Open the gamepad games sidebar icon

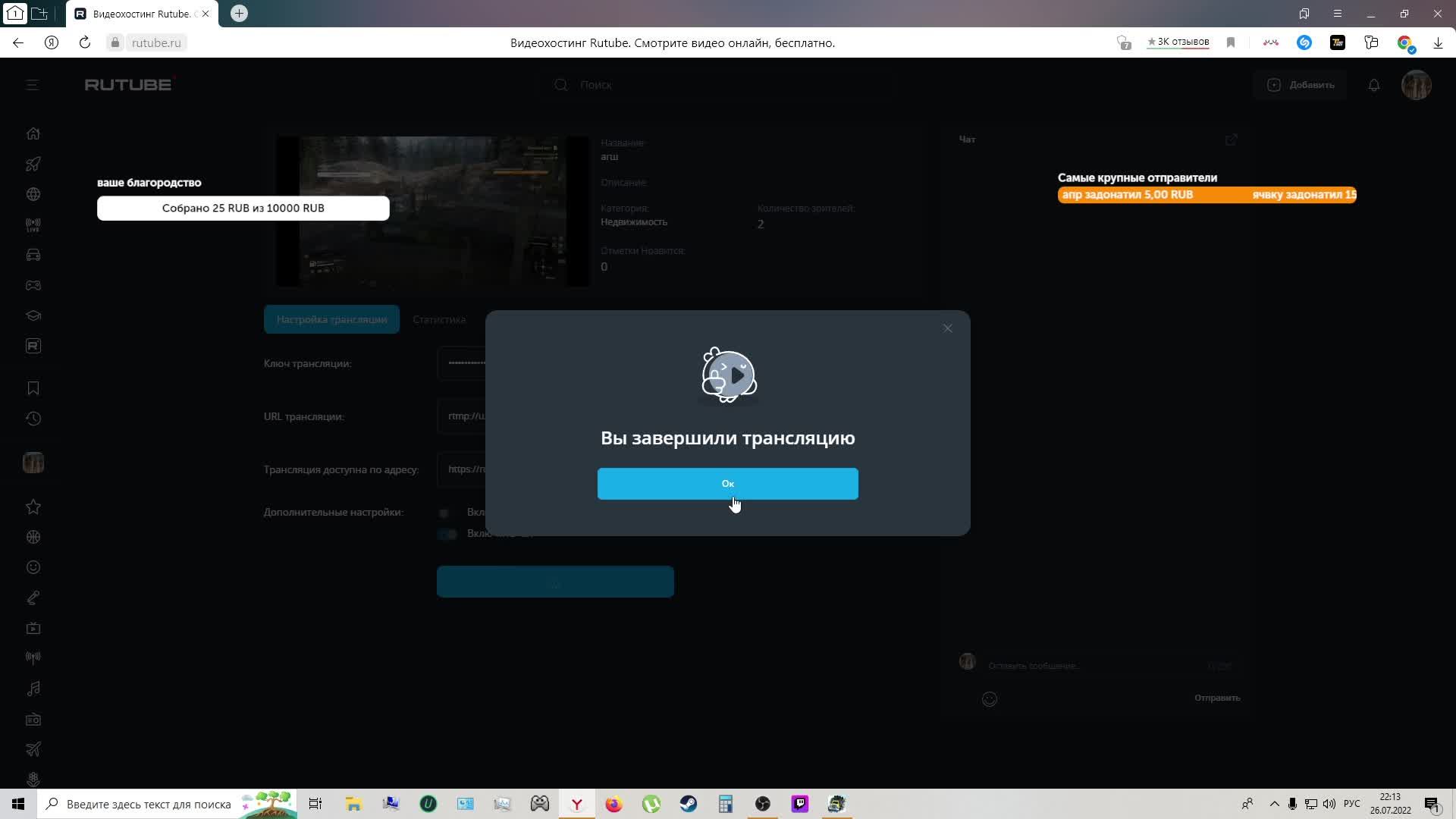[33, 286]
